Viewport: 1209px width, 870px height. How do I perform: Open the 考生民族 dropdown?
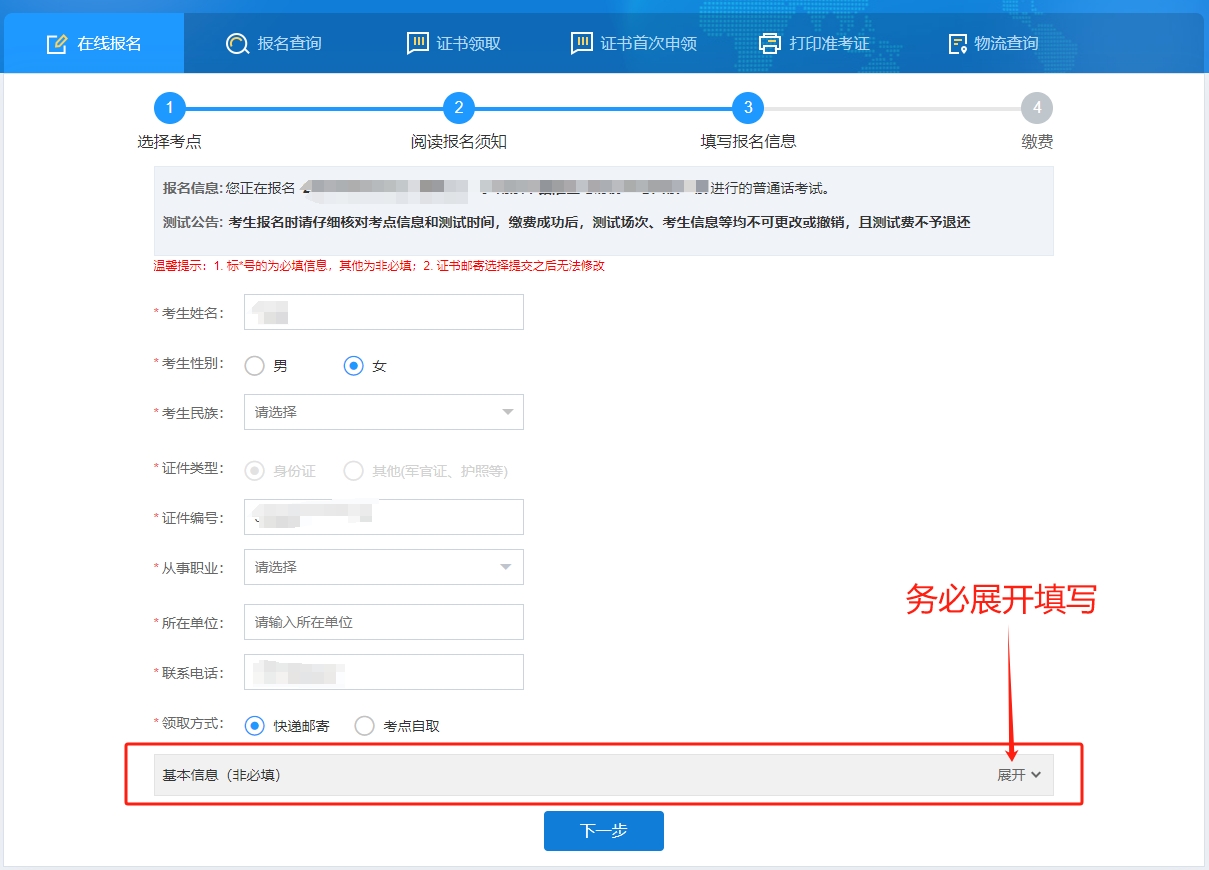pos(384,412)
